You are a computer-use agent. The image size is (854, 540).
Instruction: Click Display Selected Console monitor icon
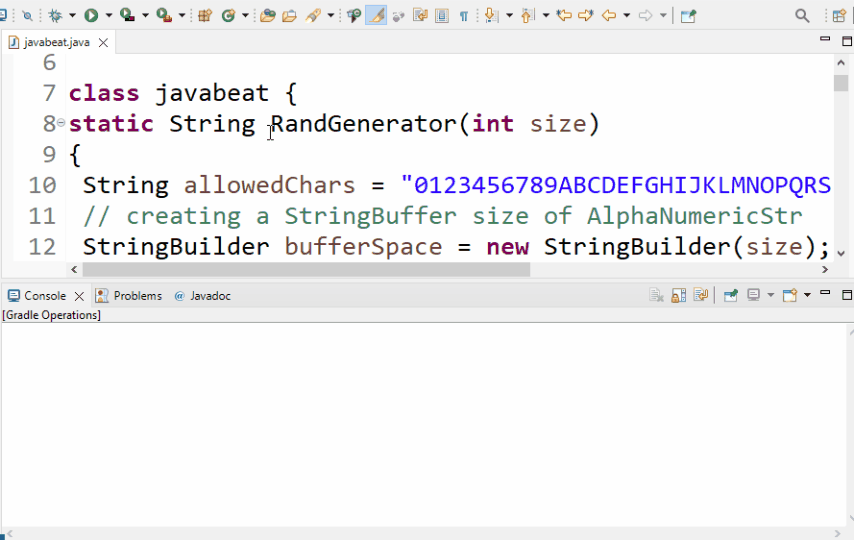coord(753,296)
